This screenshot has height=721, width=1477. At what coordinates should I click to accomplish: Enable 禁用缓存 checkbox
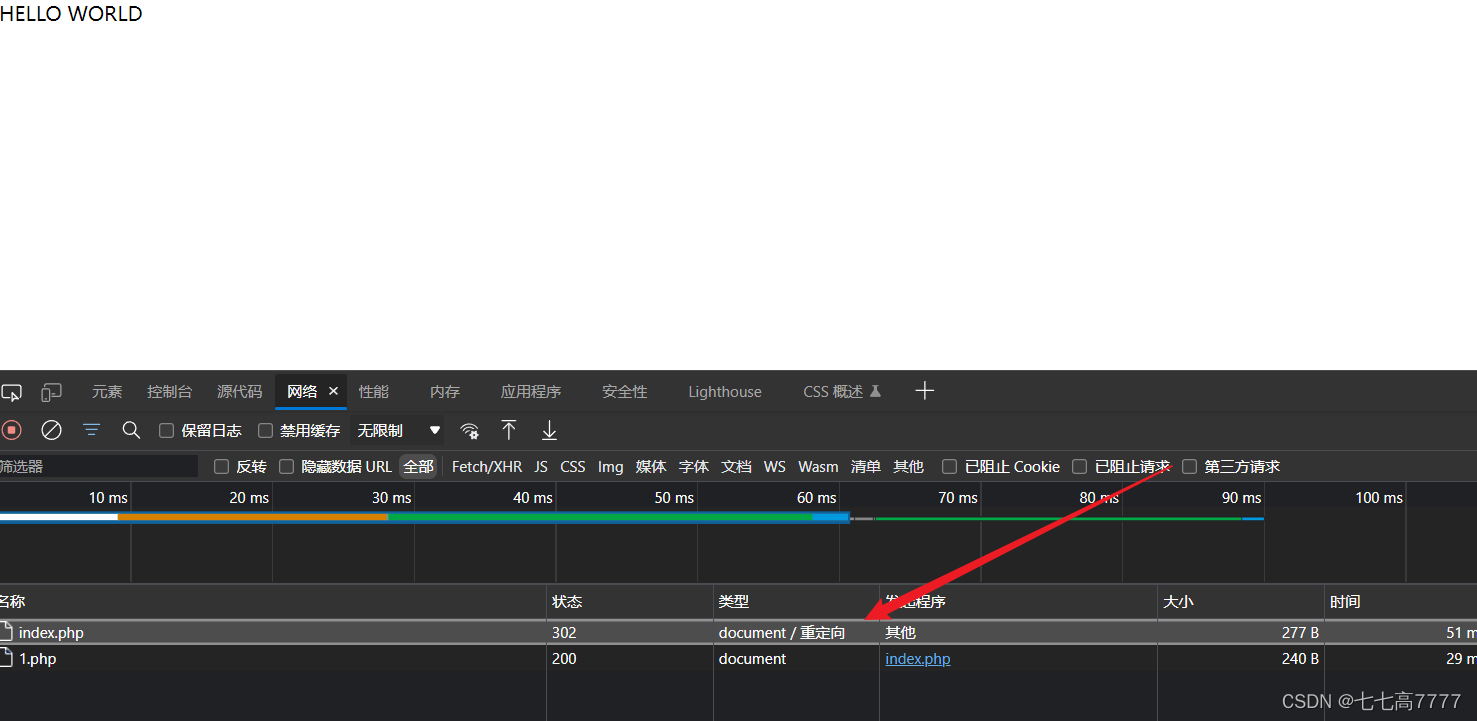pos(265,431)
